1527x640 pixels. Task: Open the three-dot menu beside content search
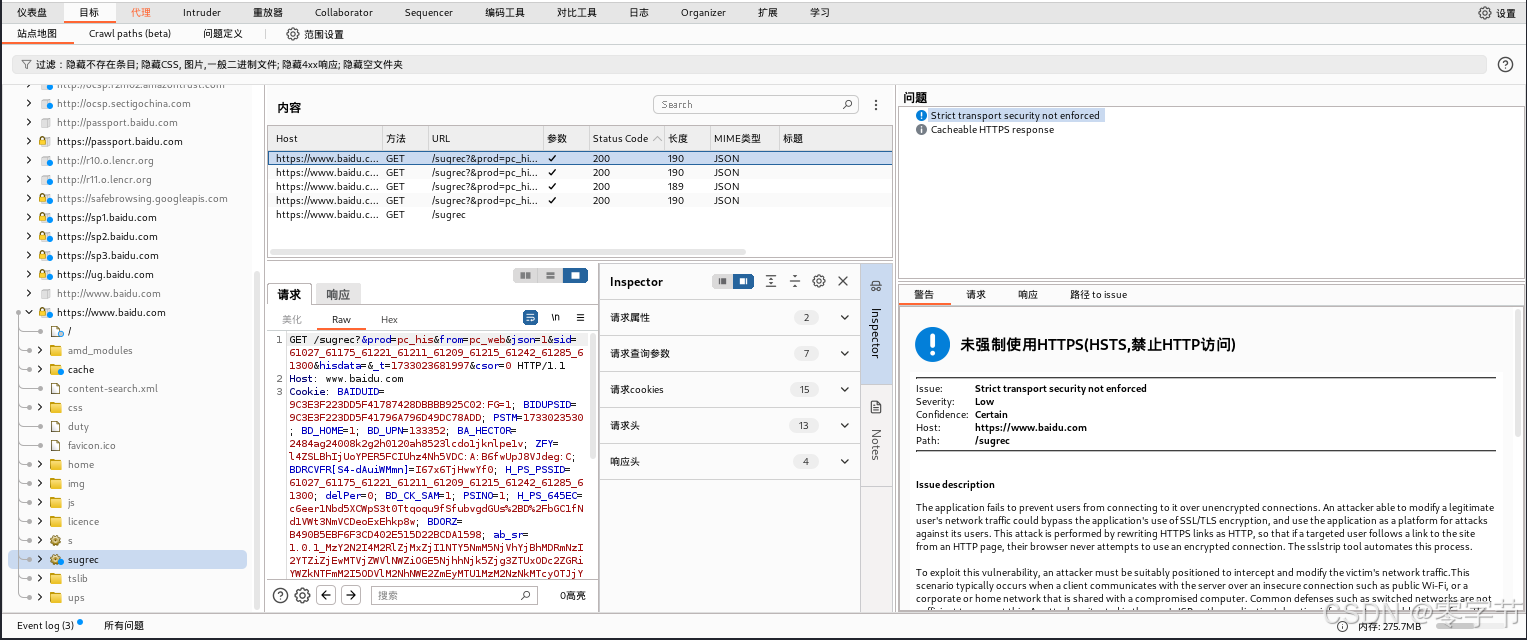[x=876, y=105]
